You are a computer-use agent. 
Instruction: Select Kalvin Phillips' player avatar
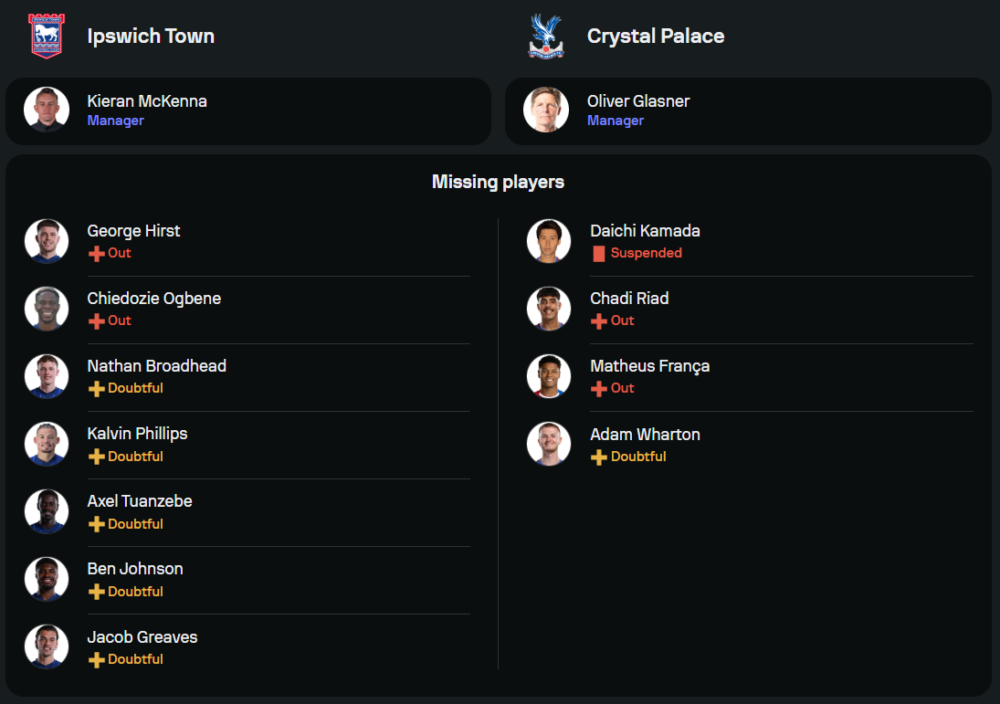click(x=46, y=444)
